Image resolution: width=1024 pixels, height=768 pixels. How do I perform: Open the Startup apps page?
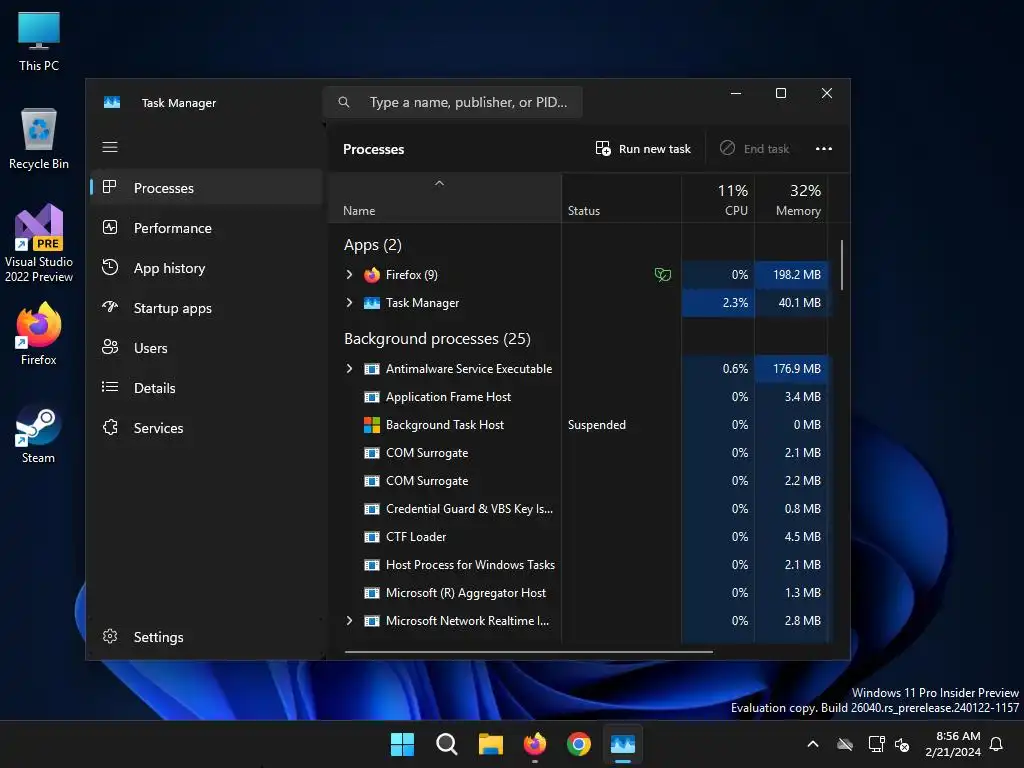206,308
